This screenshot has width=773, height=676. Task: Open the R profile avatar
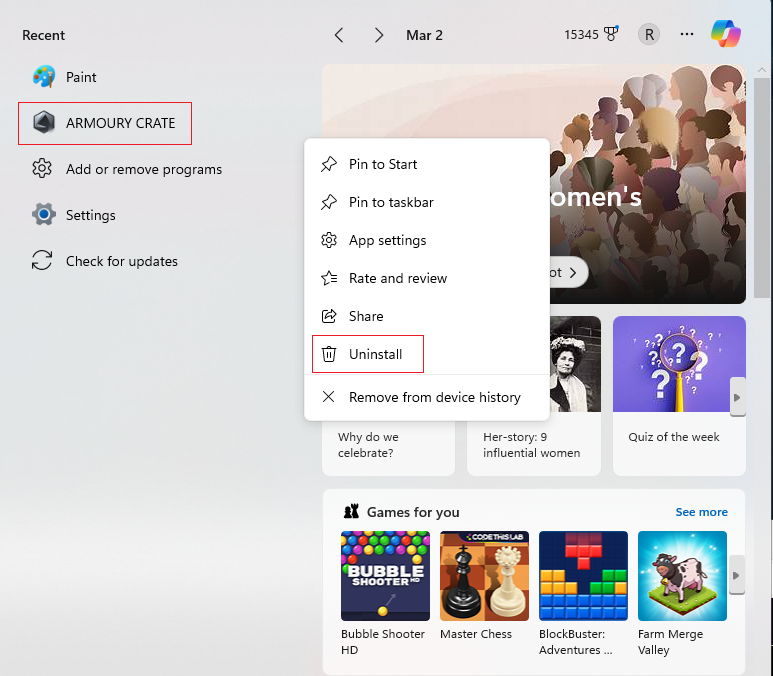(649, 34)
